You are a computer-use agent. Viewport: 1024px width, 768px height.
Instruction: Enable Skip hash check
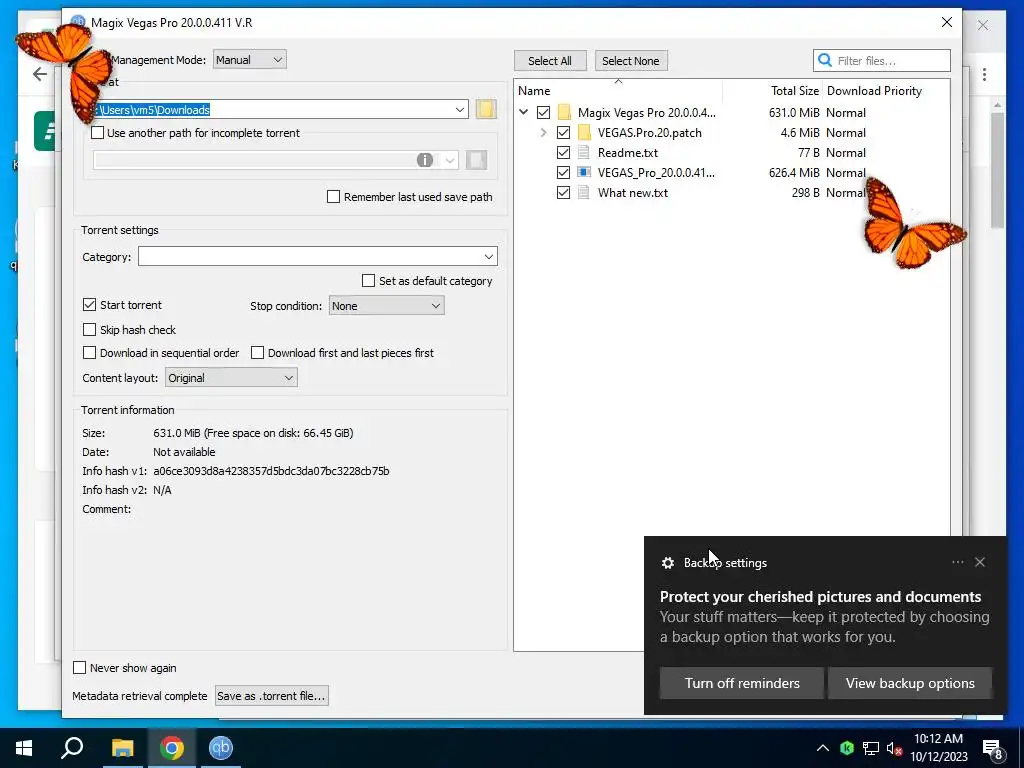tap(89, 330)
